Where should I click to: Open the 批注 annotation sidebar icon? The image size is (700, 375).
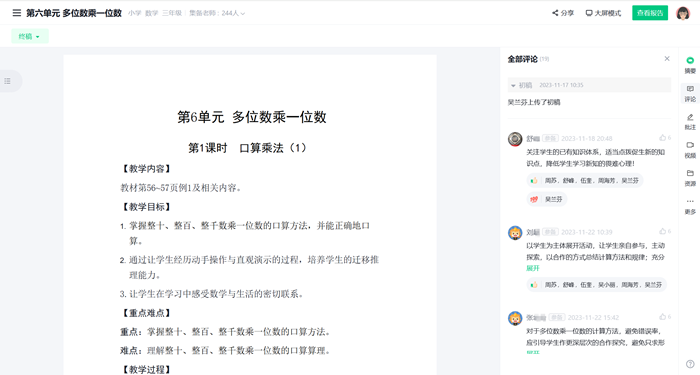click(x=690, y=121)
